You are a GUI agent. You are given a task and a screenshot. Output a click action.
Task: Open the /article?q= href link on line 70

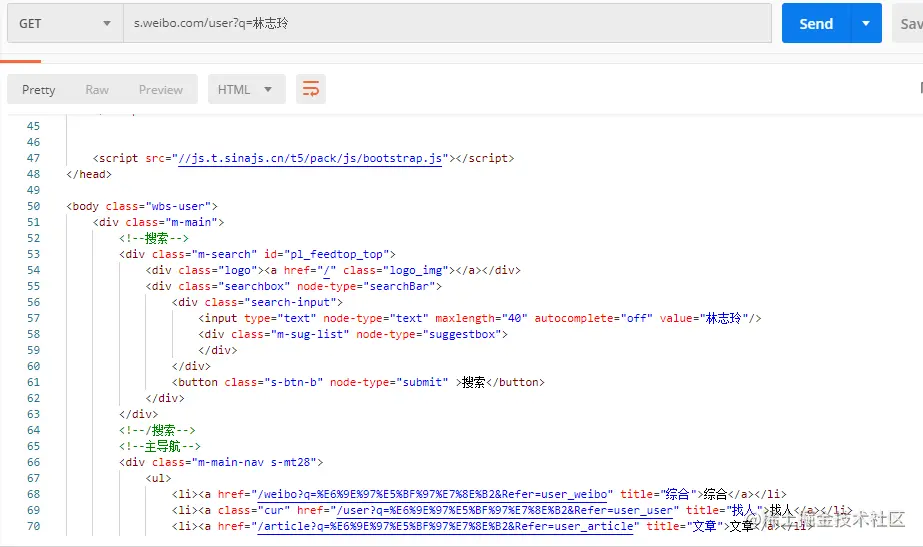coord(446,526)
